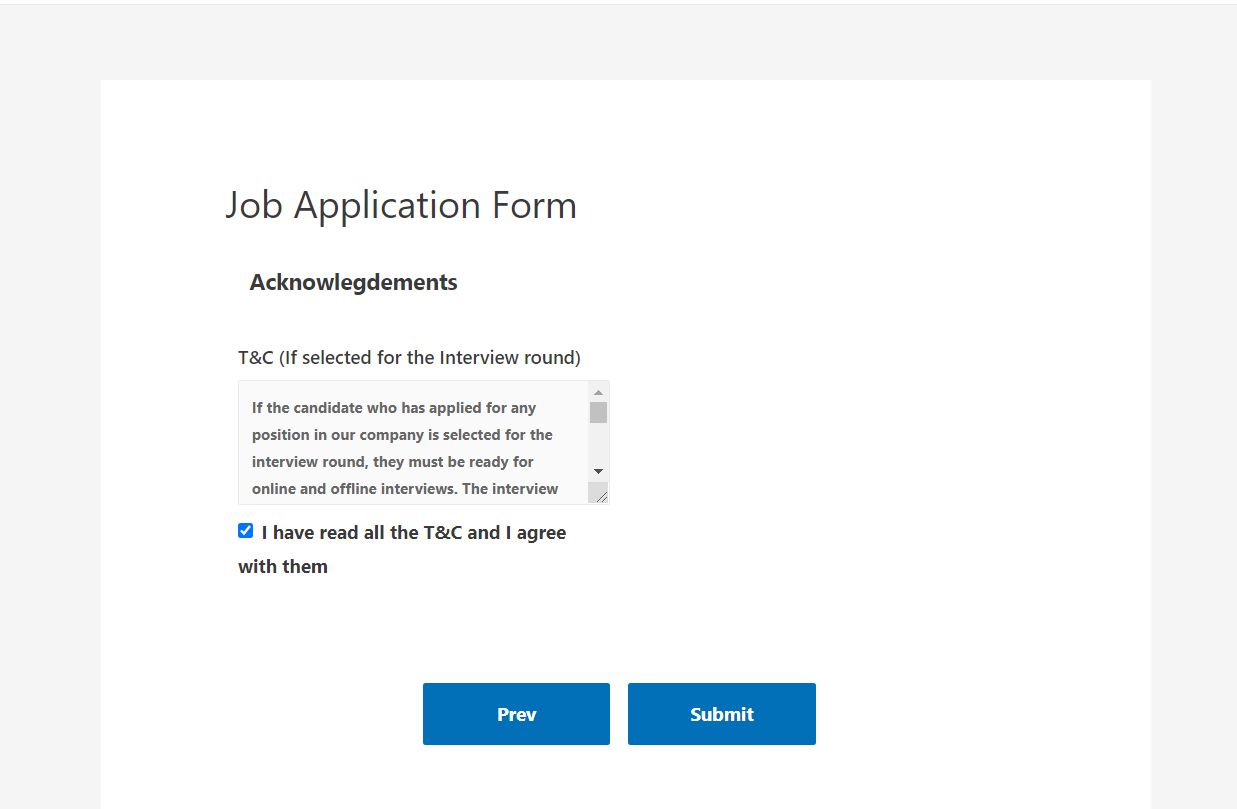Click the Job Application Form heading

401,205
